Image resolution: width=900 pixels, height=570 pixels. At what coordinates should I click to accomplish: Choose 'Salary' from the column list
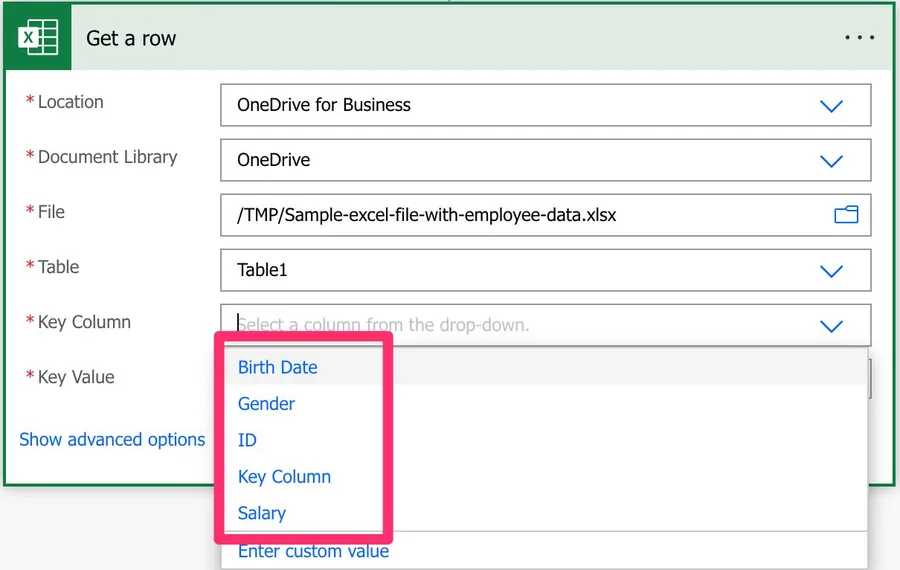[262, 513]
